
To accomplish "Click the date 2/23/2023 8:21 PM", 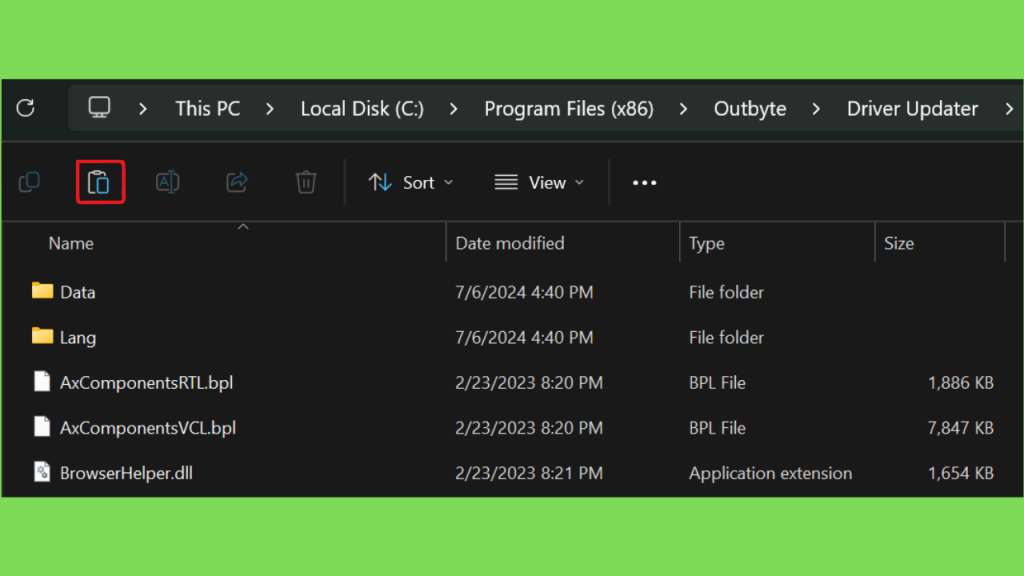I will pyautogui.click(x=529, y=473).
